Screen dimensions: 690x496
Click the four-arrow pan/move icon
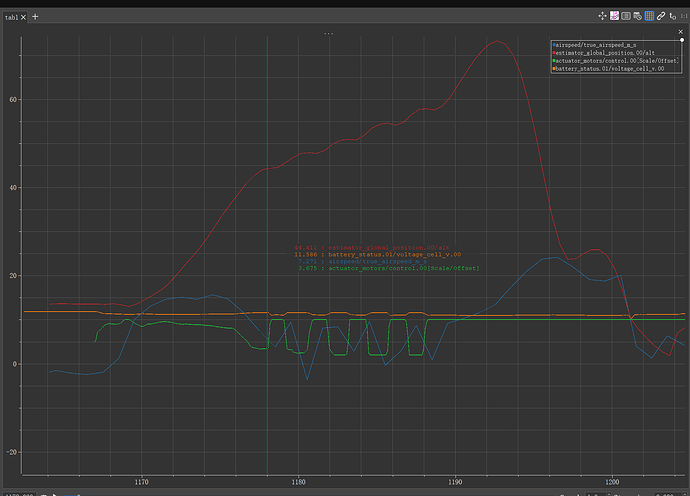pyautogui.click(x=603, y=16)
